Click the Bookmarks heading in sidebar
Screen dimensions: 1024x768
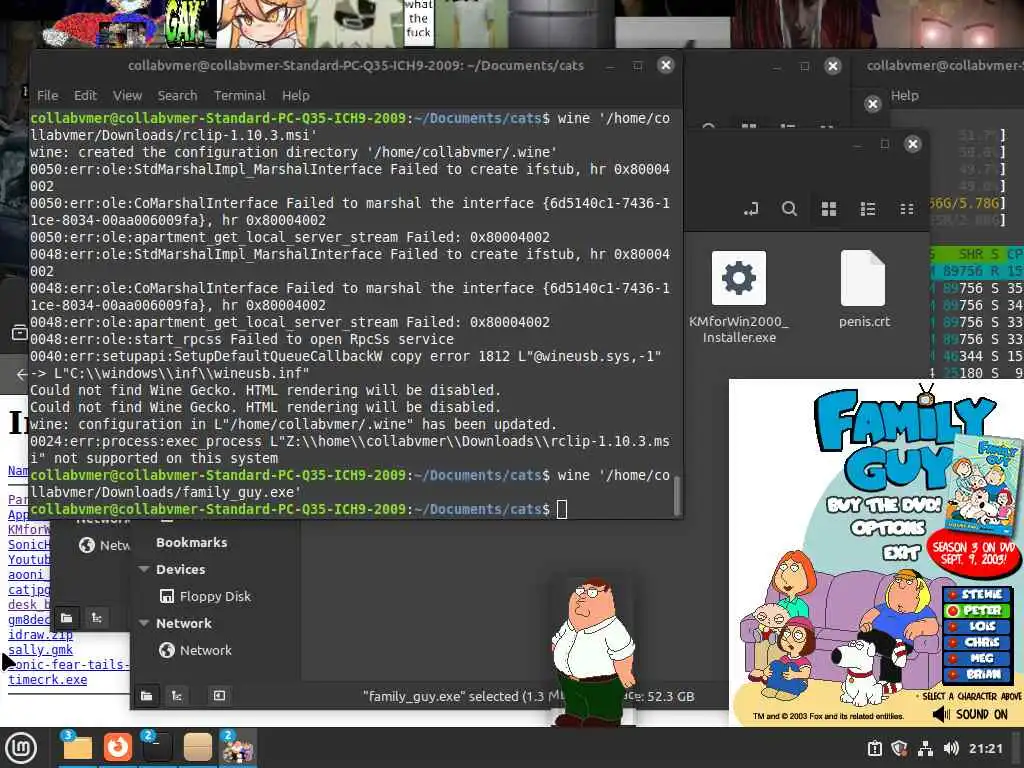pos(191,543)
